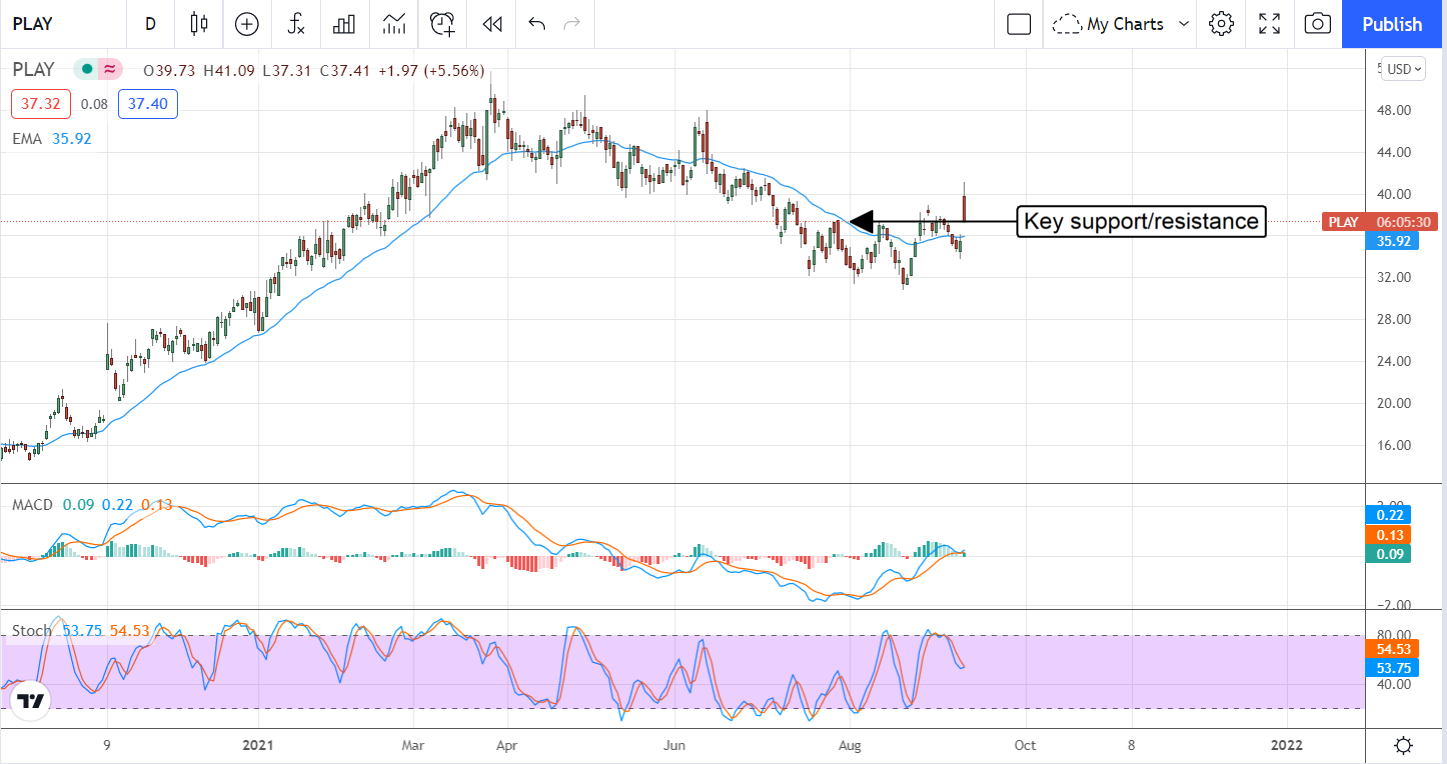
Task: Click the 54.53 Stoch axis label
Action: [1392, 649]
